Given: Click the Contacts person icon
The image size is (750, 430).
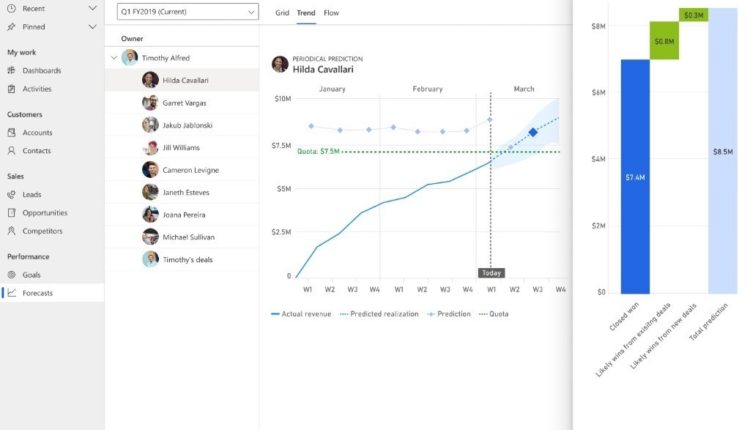Looking at the screenshot, I should point(11,151).
